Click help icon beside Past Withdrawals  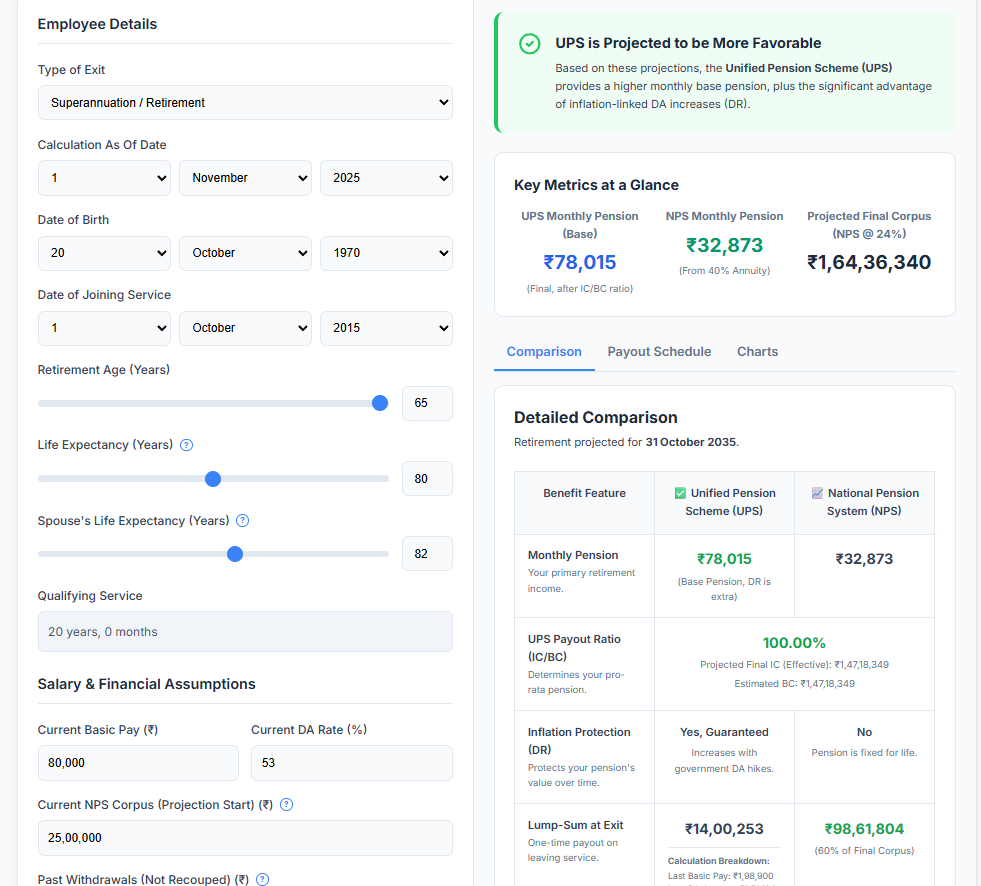pos(262,880)
